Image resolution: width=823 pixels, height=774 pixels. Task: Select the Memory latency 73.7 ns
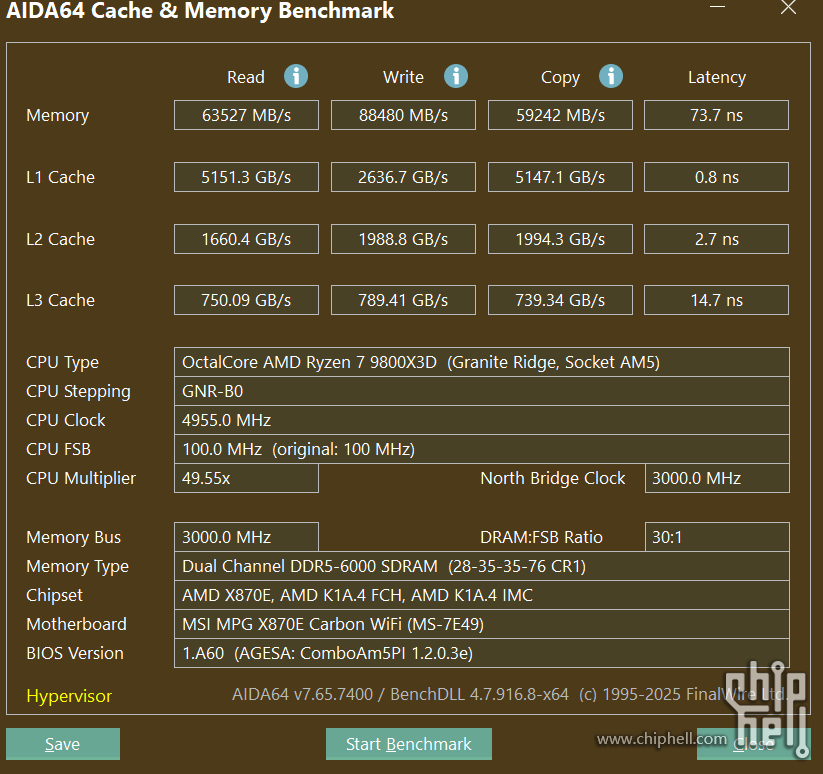coord(716,115)
